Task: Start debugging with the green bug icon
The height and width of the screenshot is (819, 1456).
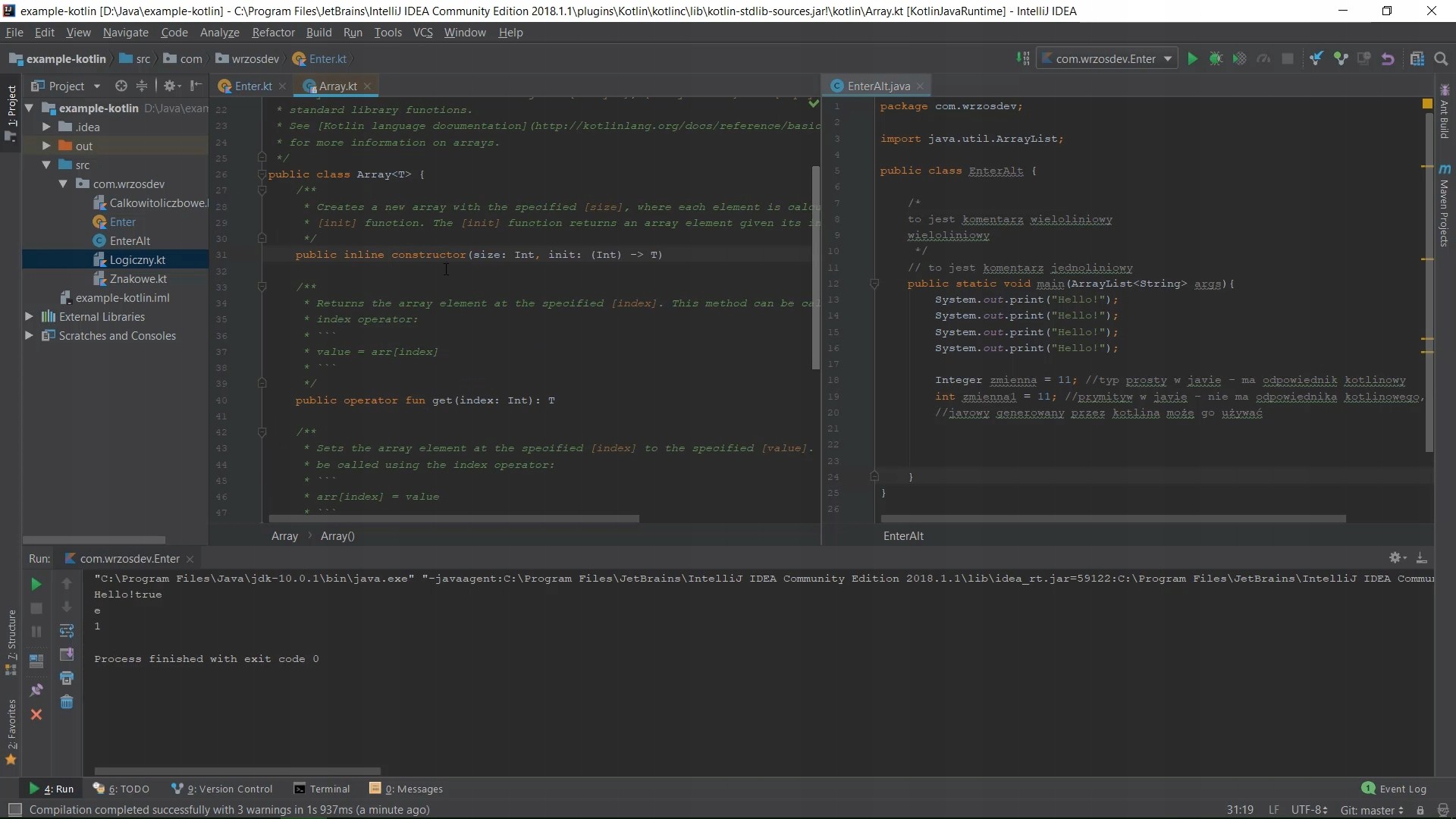Action: 1216,59
